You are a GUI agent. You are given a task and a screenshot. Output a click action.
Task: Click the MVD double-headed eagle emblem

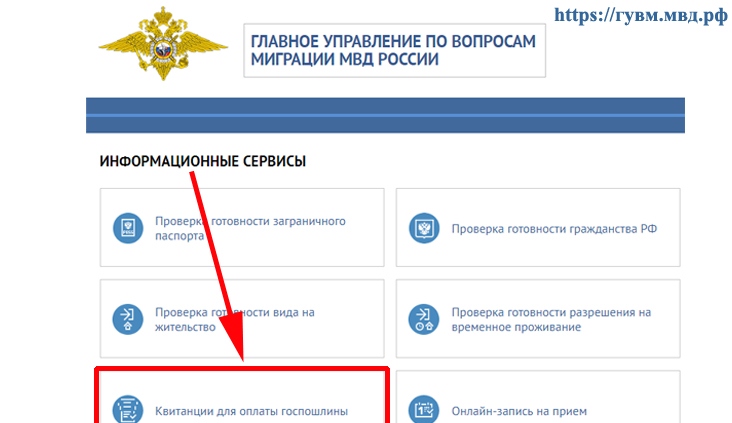coord(163,43)
